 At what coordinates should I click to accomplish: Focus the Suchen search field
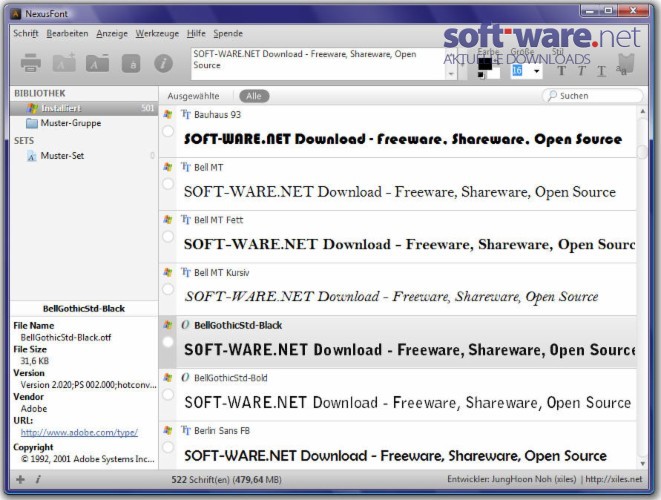592,96
